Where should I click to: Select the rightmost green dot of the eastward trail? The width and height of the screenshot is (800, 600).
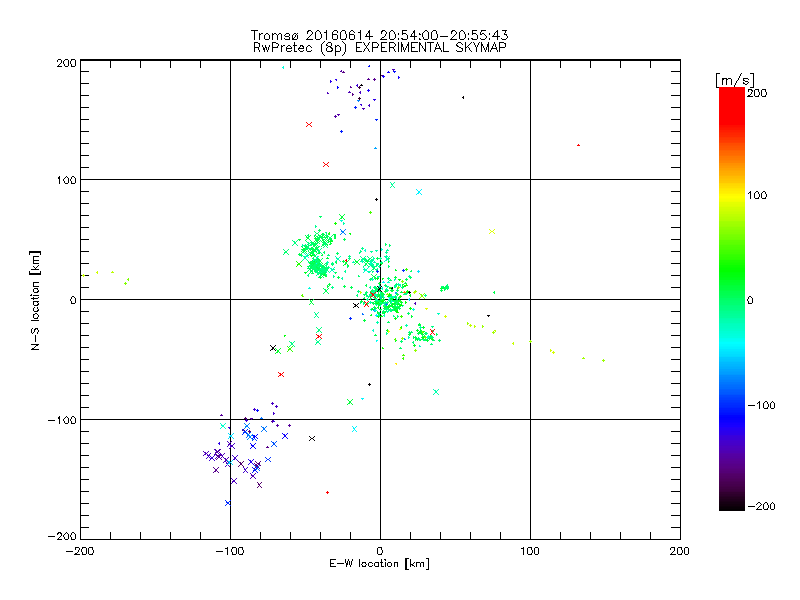tap(604, 361)
